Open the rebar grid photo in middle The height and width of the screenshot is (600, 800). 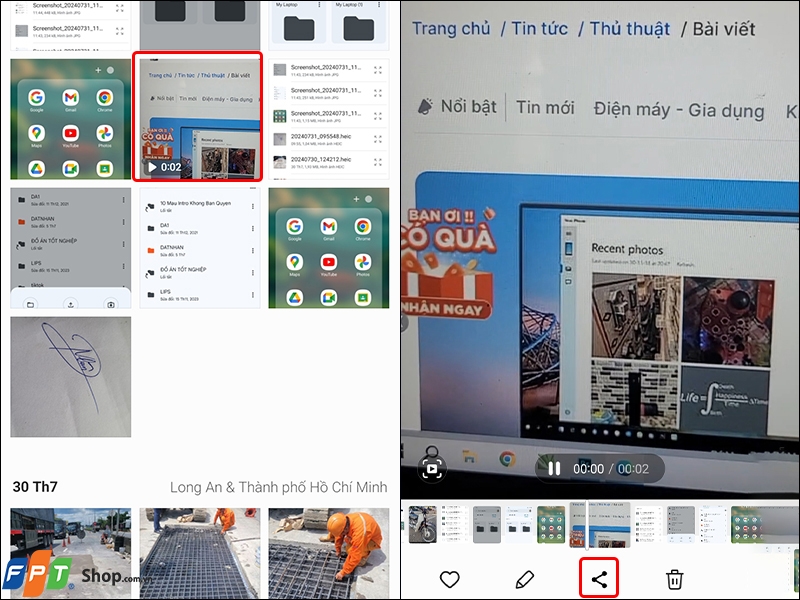(199, 553)
